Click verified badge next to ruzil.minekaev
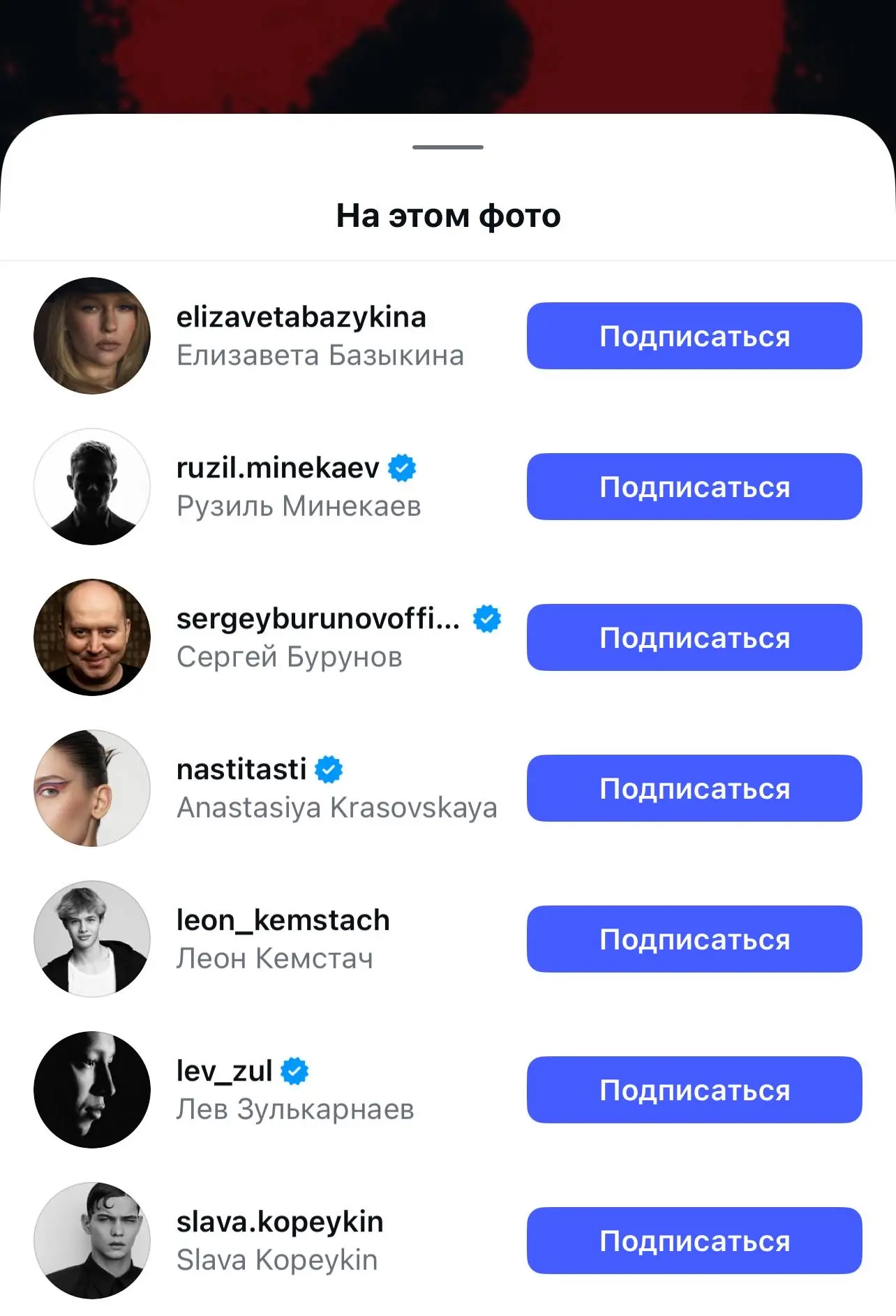Image resolution: width=896 pixels, height=1316 pixels. (x=402, y=468)
